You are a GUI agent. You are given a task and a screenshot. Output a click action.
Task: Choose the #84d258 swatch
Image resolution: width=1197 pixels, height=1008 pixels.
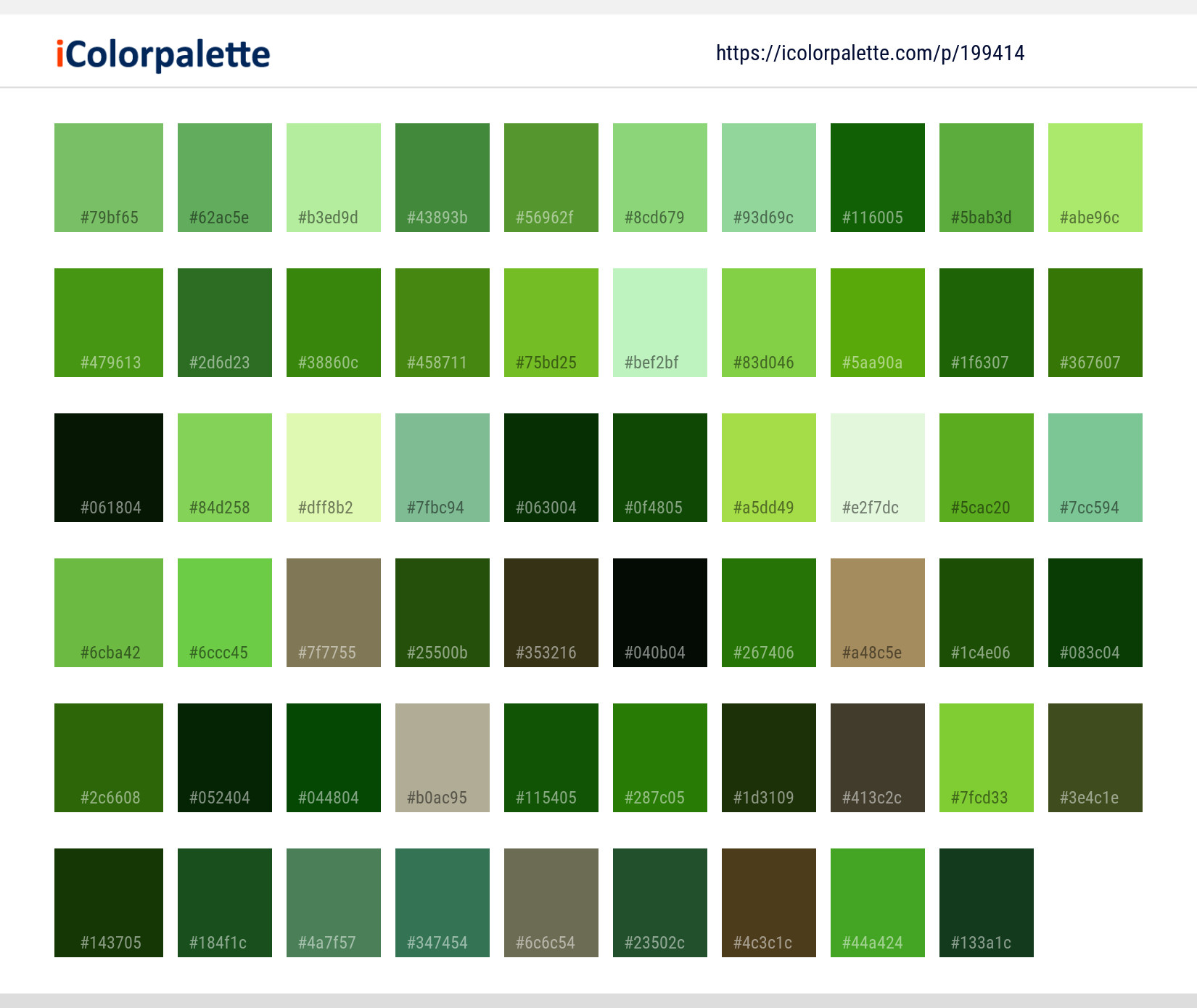(225, 468)
